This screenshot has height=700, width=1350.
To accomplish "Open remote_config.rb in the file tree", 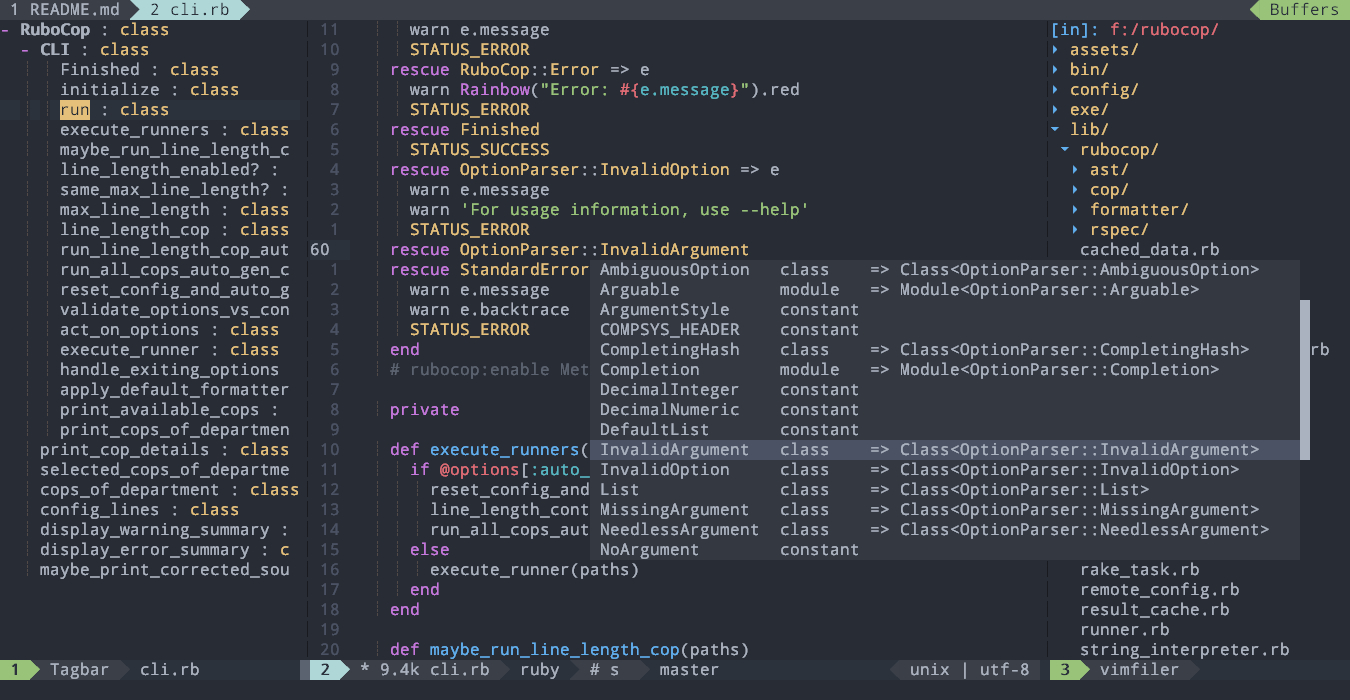I will click(1160, 590).
